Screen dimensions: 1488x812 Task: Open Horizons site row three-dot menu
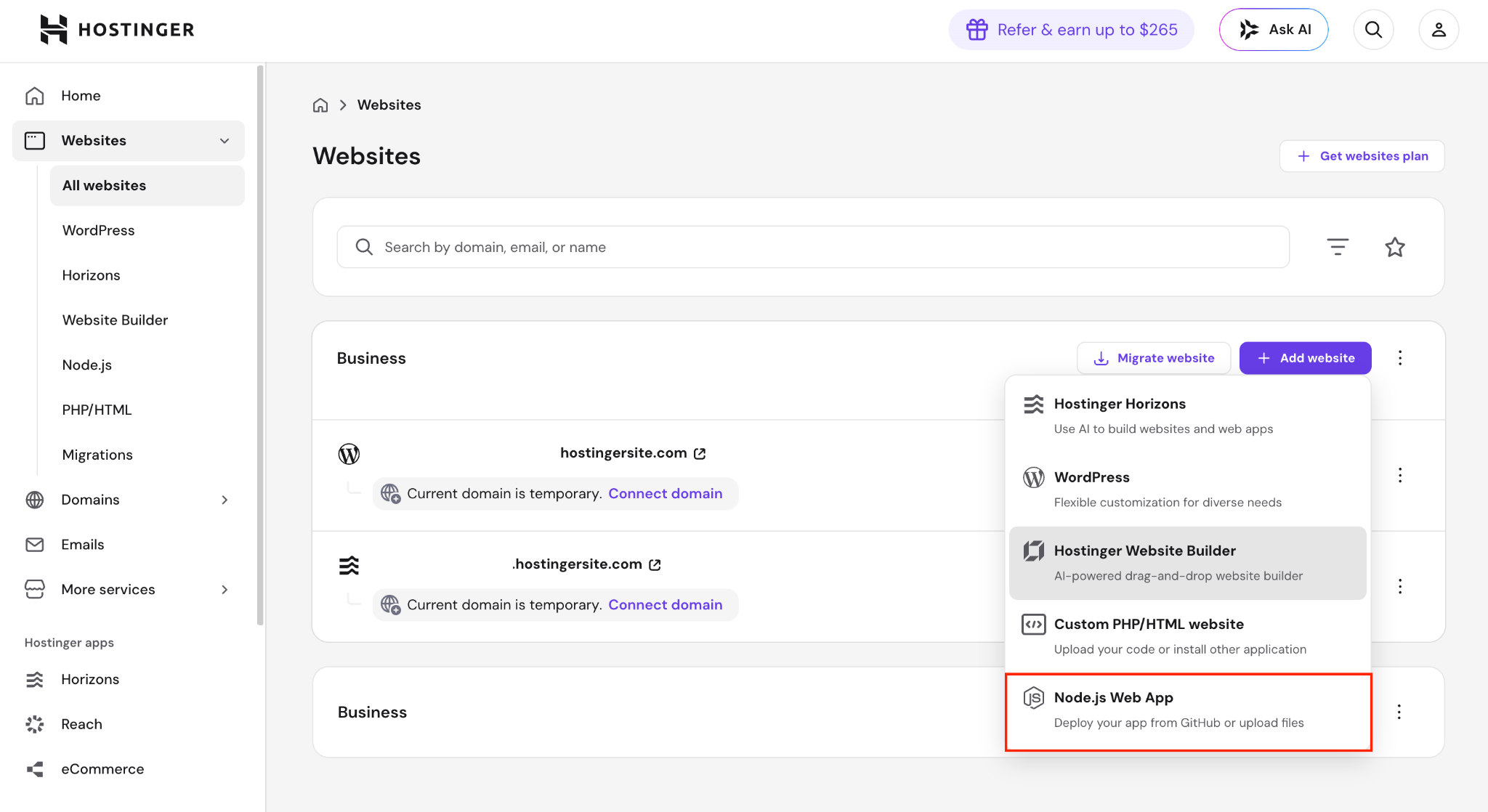tap(1400, 587)
